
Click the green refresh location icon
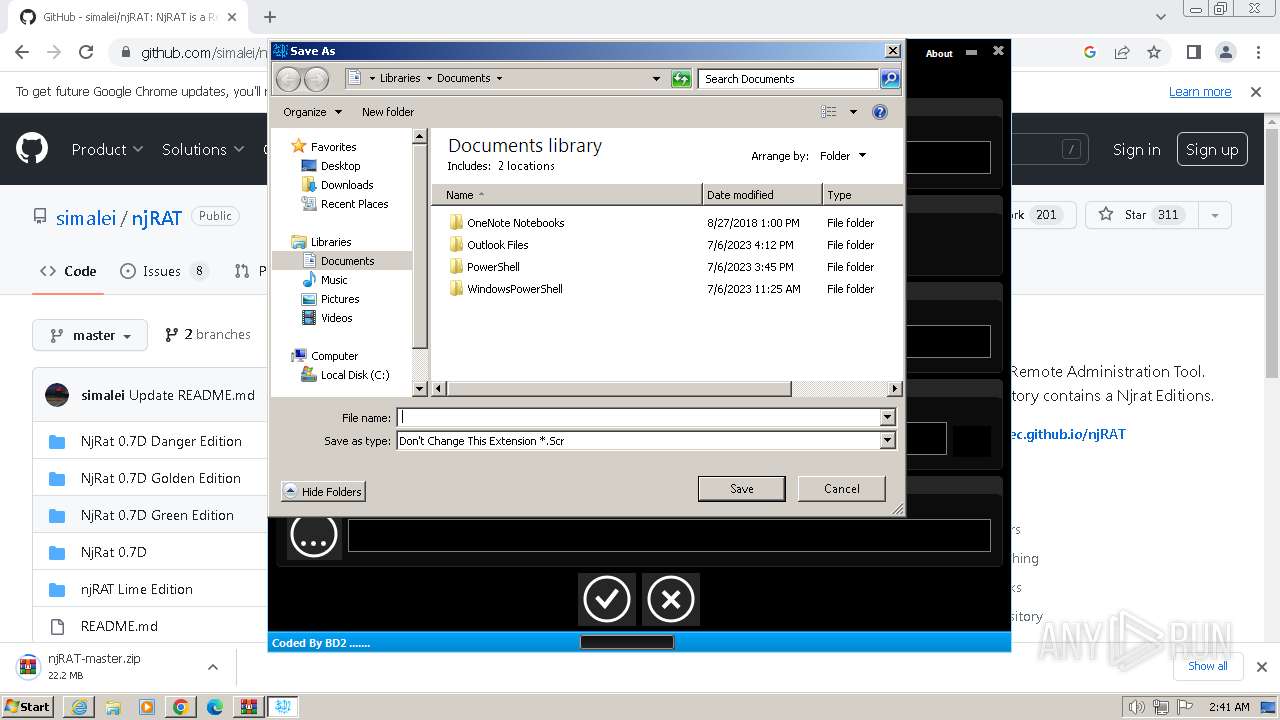pyautogui.click(x=681, y=79)
